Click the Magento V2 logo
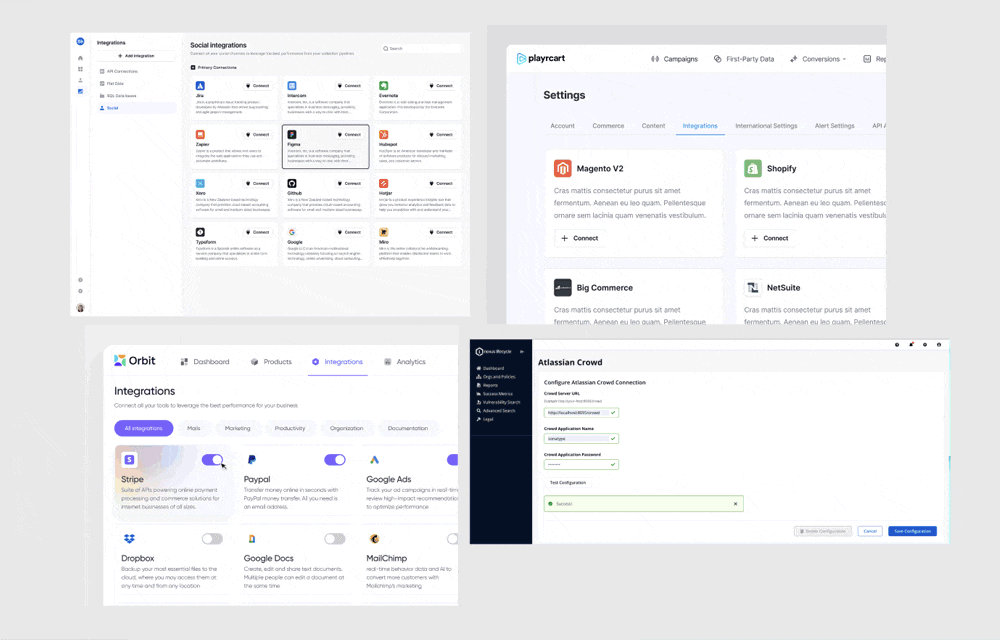This screenshot has width=1000, height=640. point(562,168)
